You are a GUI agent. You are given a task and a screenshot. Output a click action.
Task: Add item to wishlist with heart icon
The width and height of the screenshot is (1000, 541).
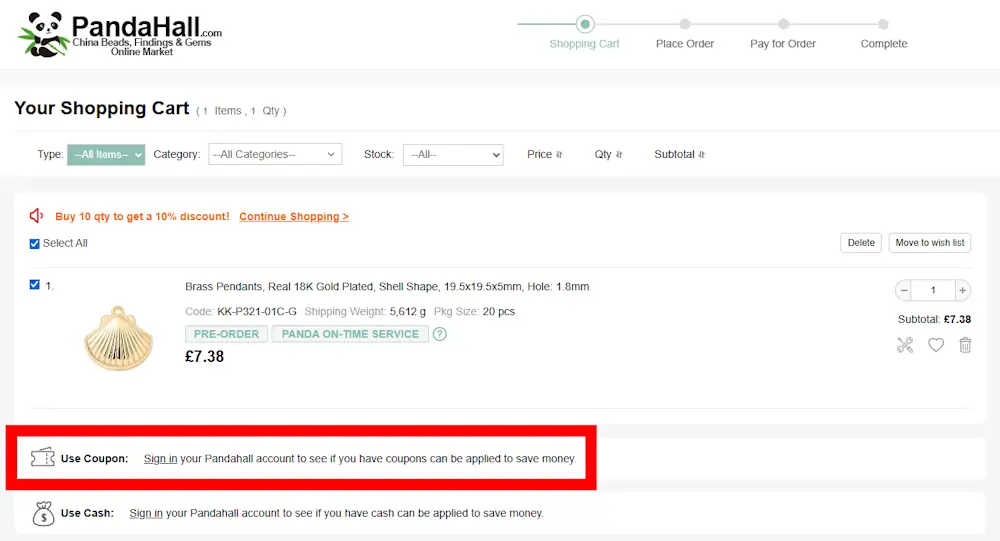[936, 345]
